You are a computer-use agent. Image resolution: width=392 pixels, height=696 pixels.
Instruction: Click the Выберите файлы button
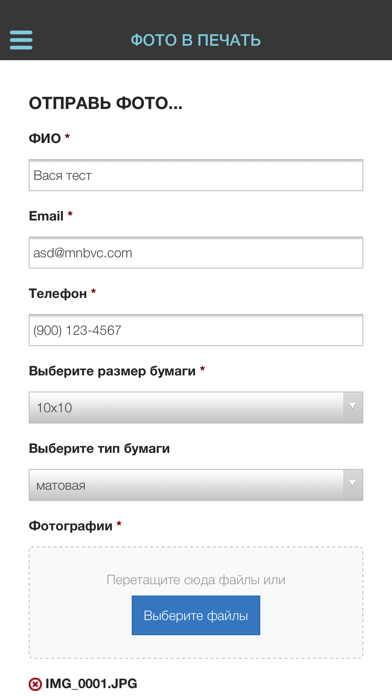tap(196, 616)
